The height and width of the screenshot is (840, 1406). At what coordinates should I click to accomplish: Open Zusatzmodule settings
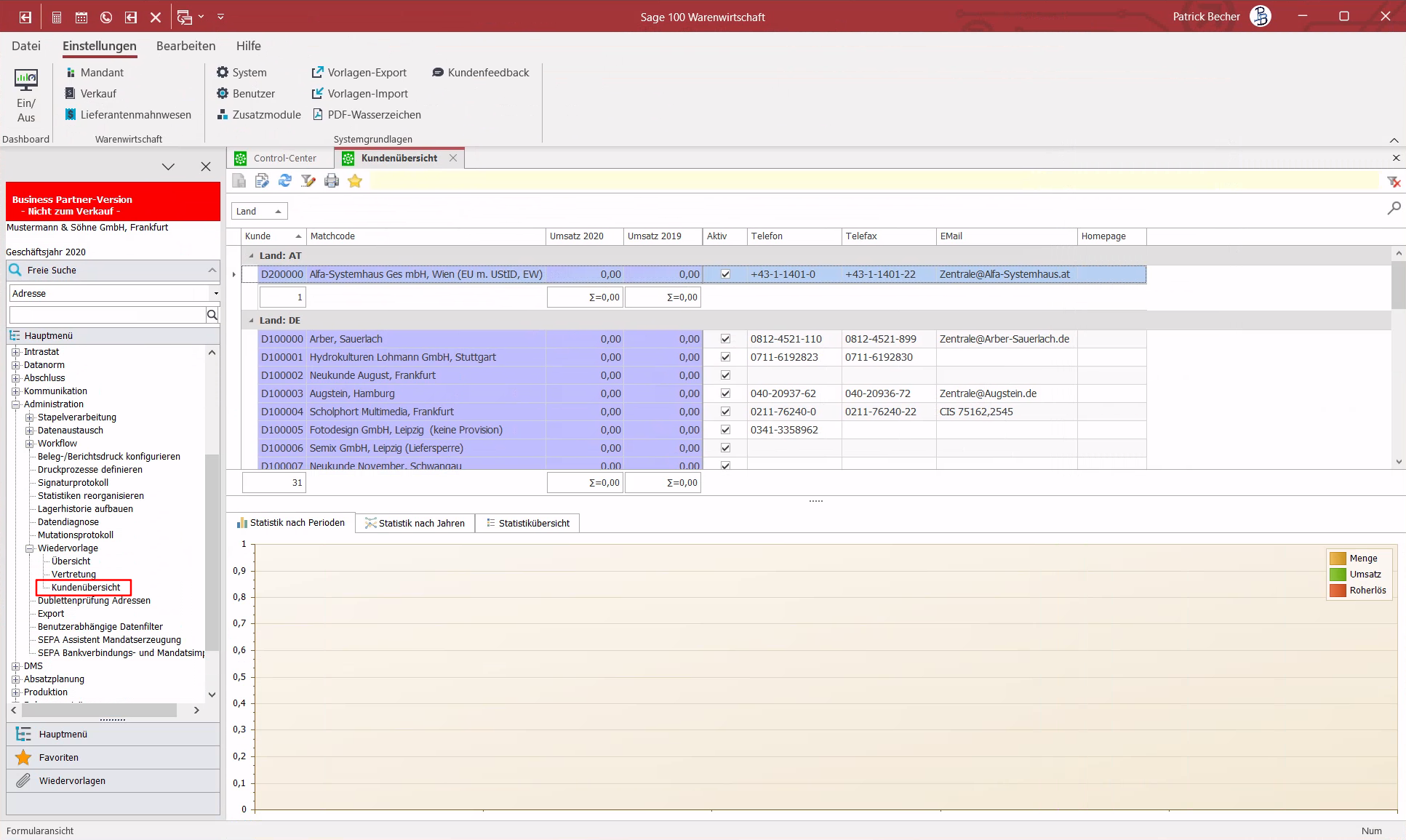click(x=259, y=115)
